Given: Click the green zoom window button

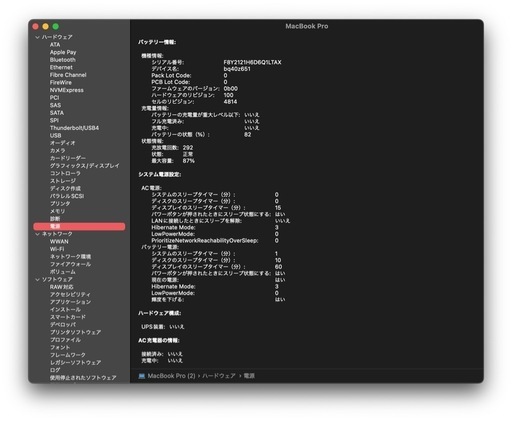Looking at the screenshot, I should pyautogui.click(x=56, y=26).
